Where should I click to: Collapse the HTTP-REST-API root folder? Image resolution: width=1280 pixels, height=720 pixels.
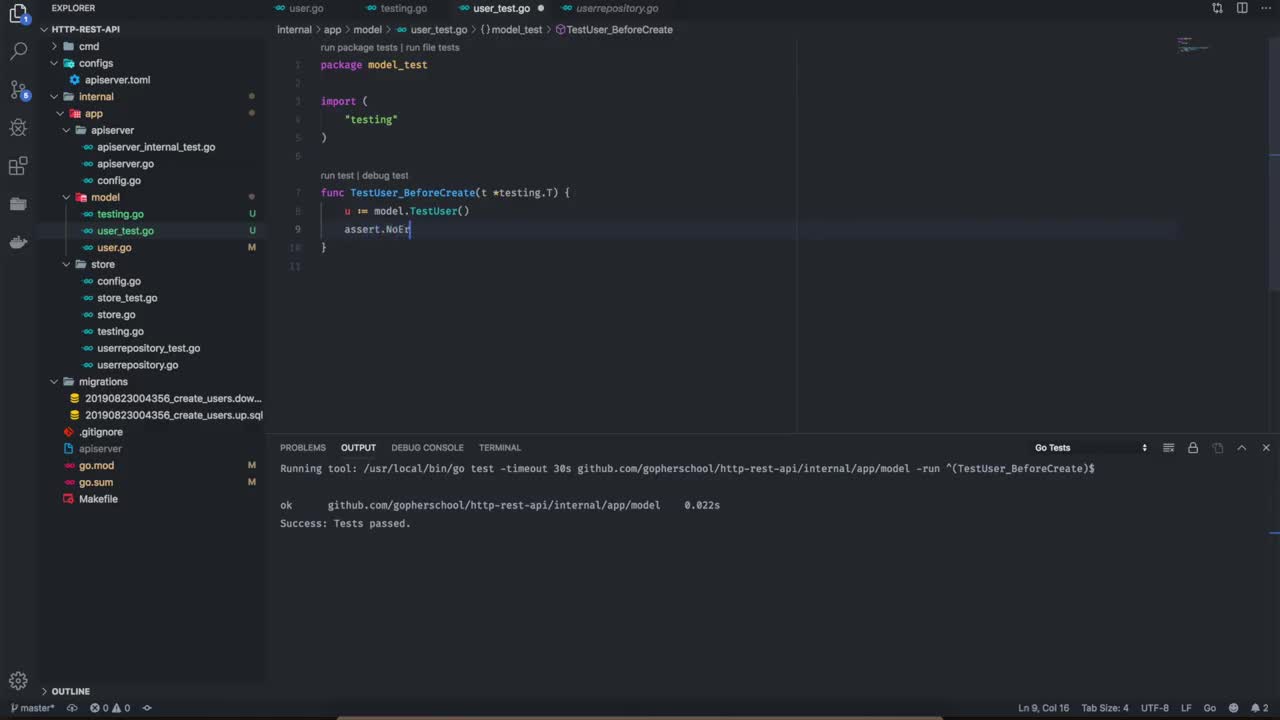coord(85,29)
